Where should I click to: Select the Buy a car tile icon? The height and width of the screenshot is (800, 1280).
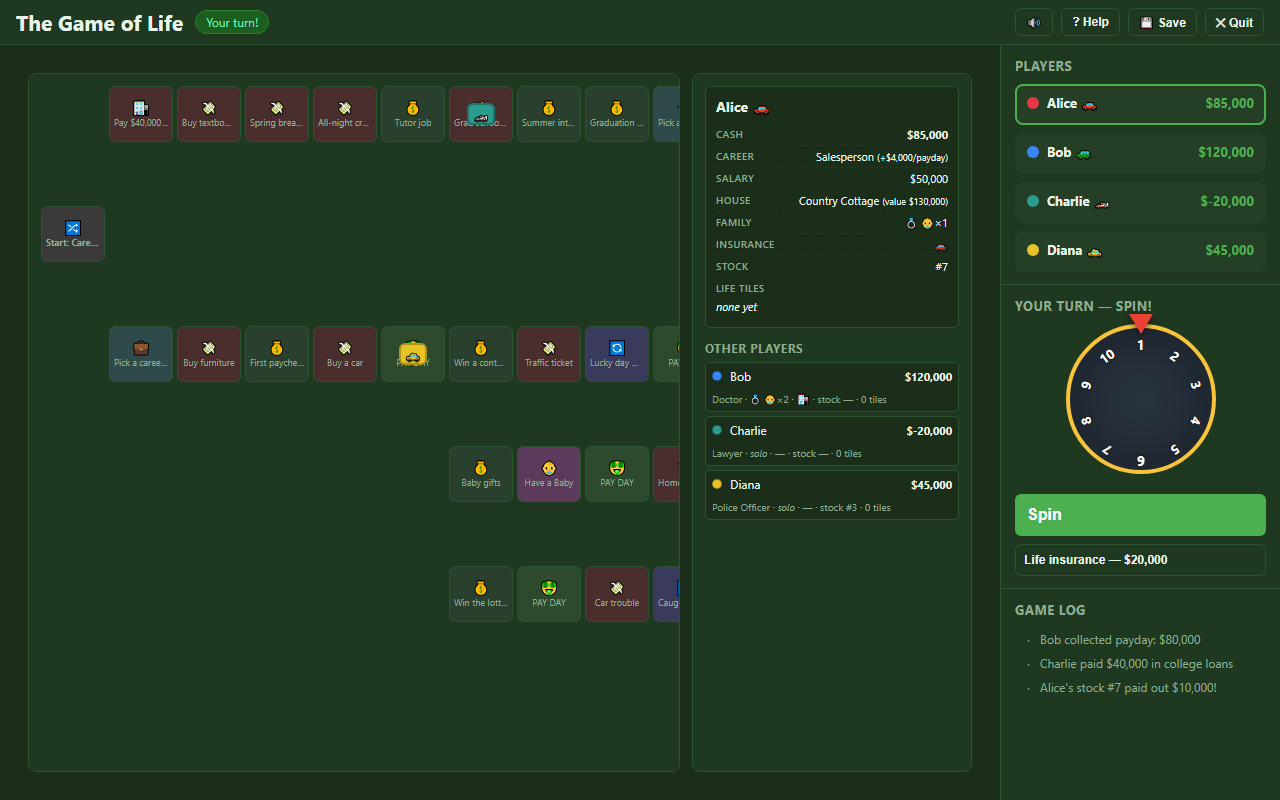[345, 348]
